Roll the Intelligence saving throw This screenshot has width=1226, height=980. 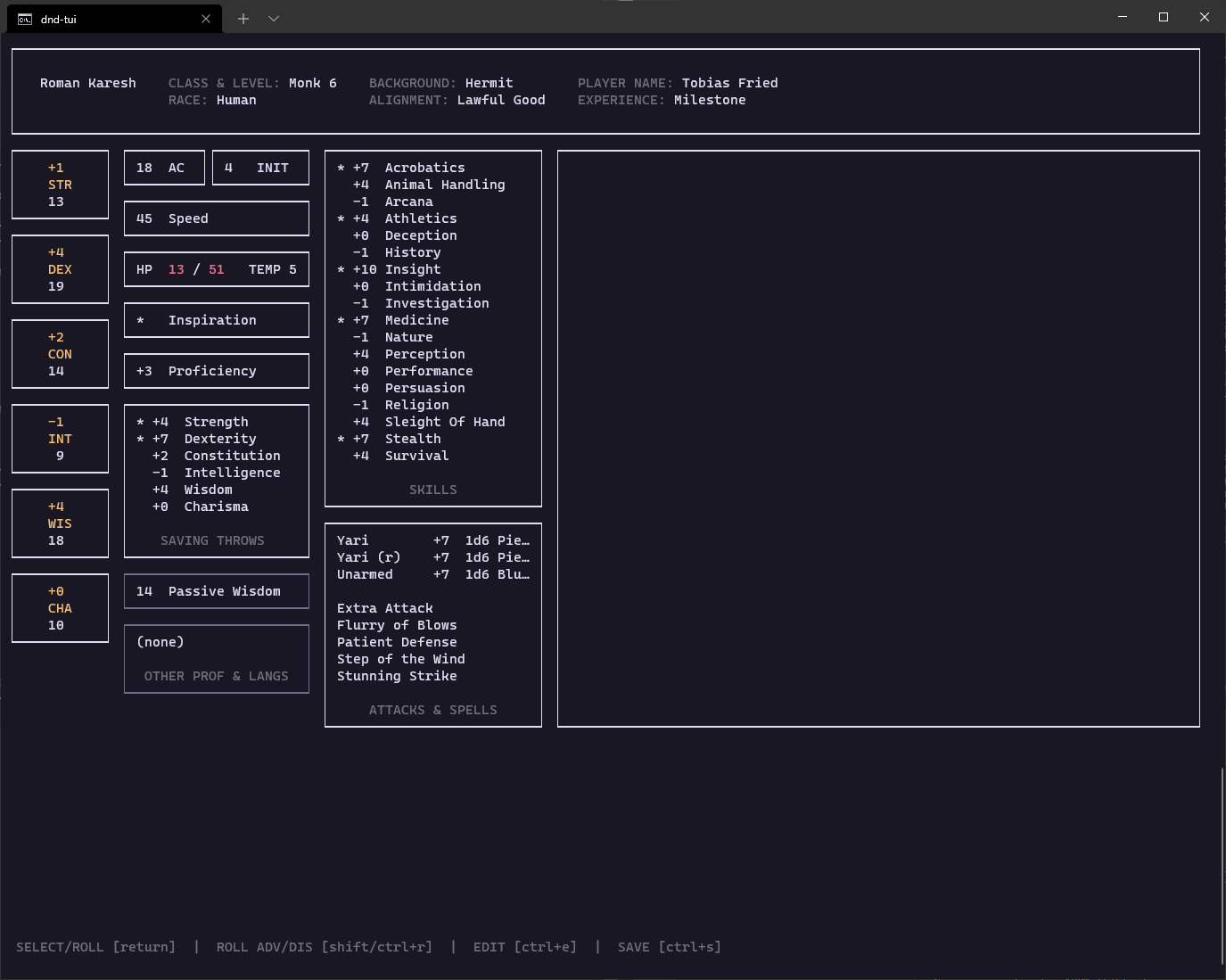(216, 473)
